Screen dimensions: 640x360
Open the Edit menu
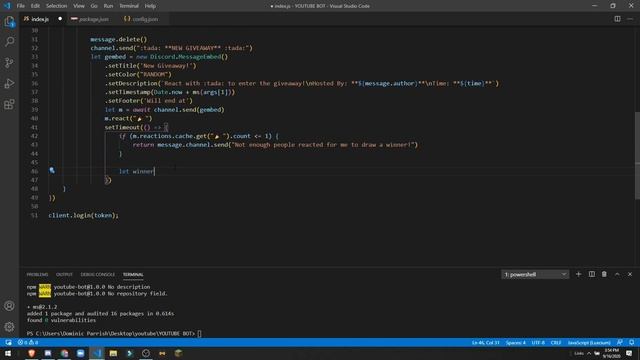(35, 6)
